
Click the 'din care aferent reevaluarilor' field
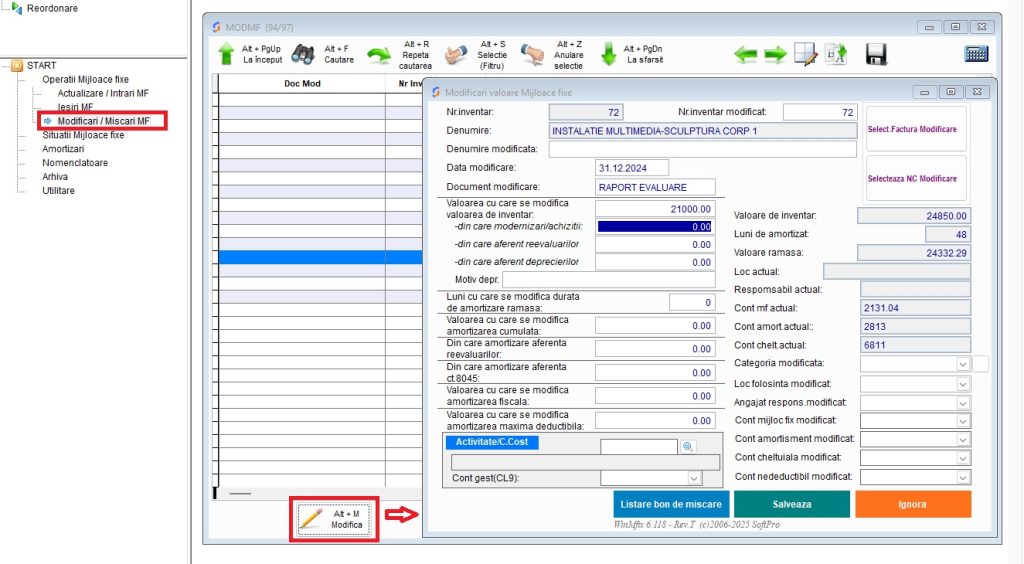coord(655,245)
